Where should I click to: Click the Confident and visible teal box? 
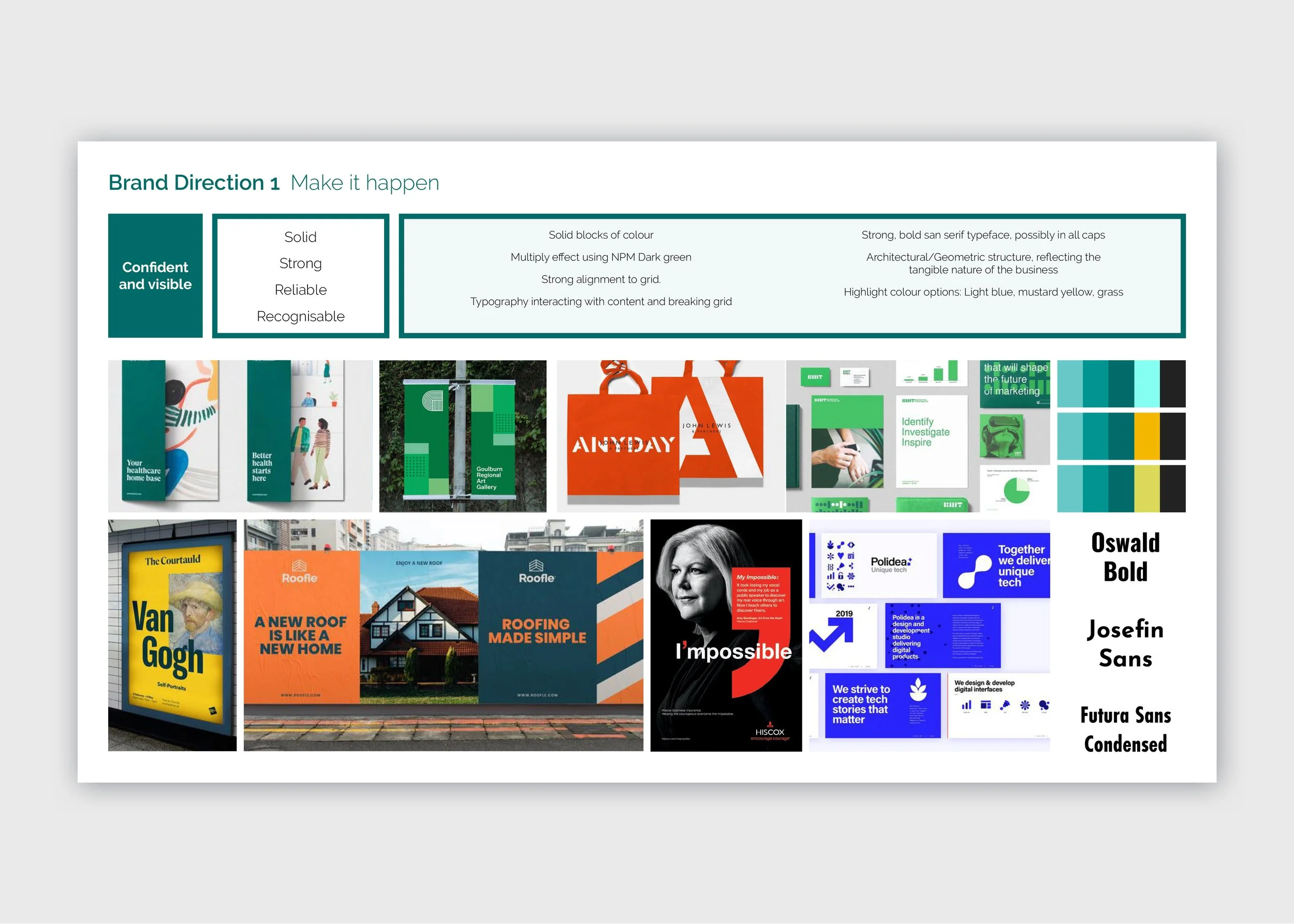pos(155,275)
